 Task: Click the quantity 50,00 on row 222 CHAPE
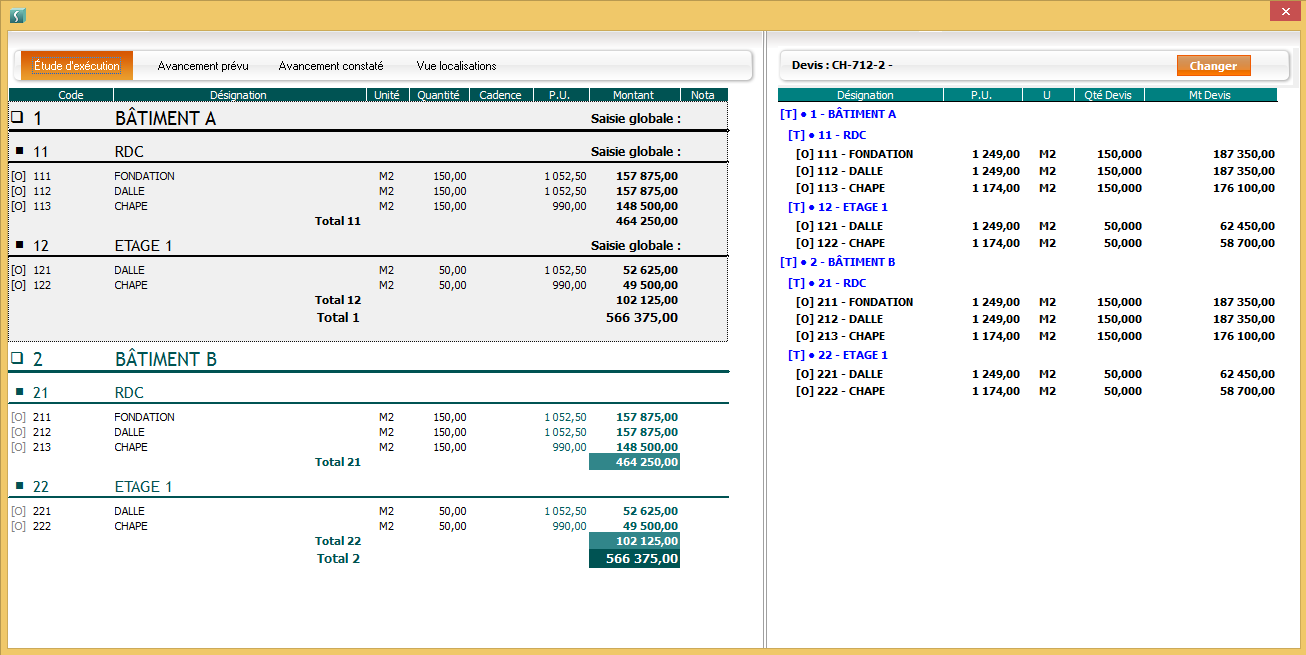coord(452,526)
